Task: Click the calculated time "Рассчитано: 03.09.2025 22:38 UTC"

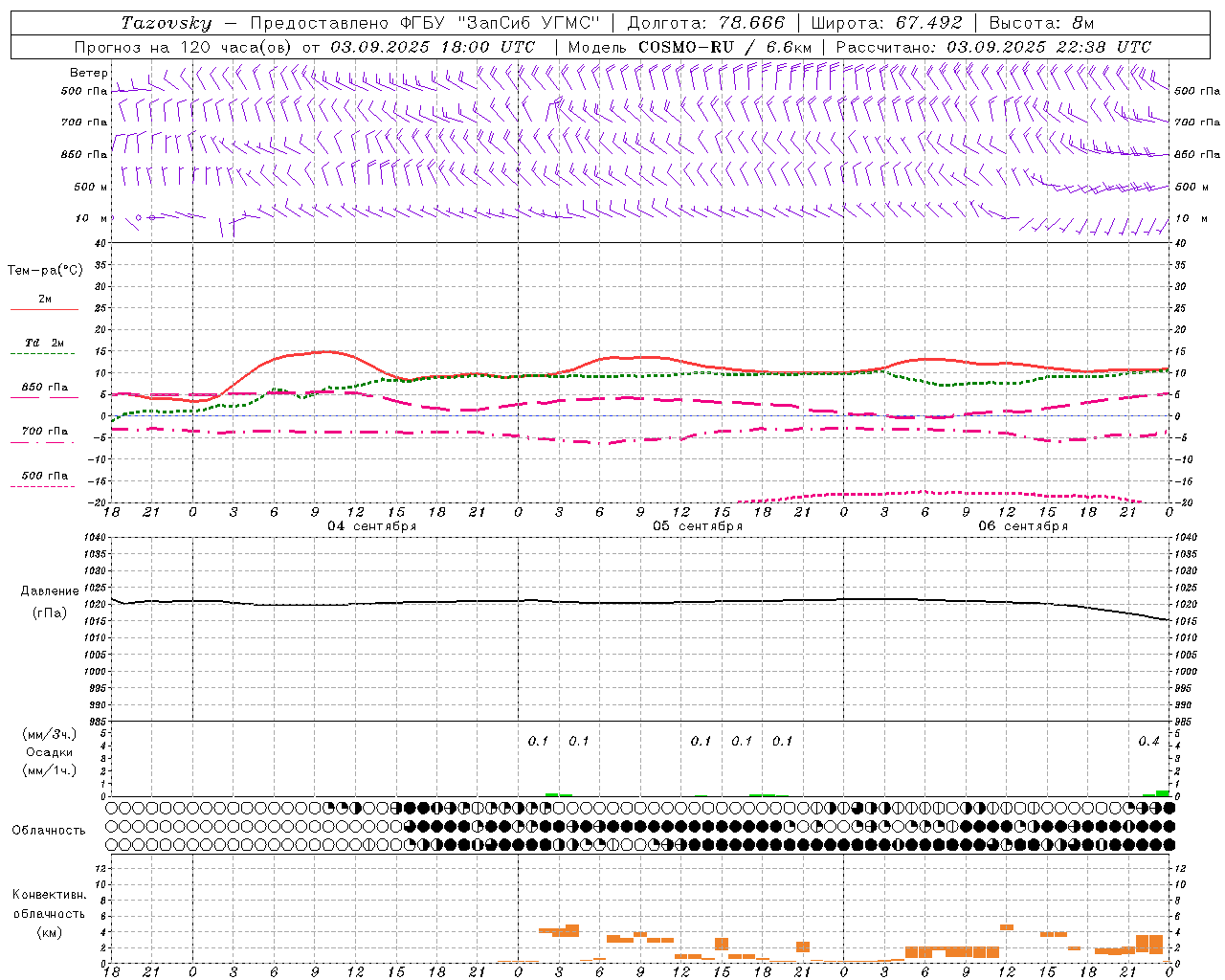Action: tap(994, 47)
